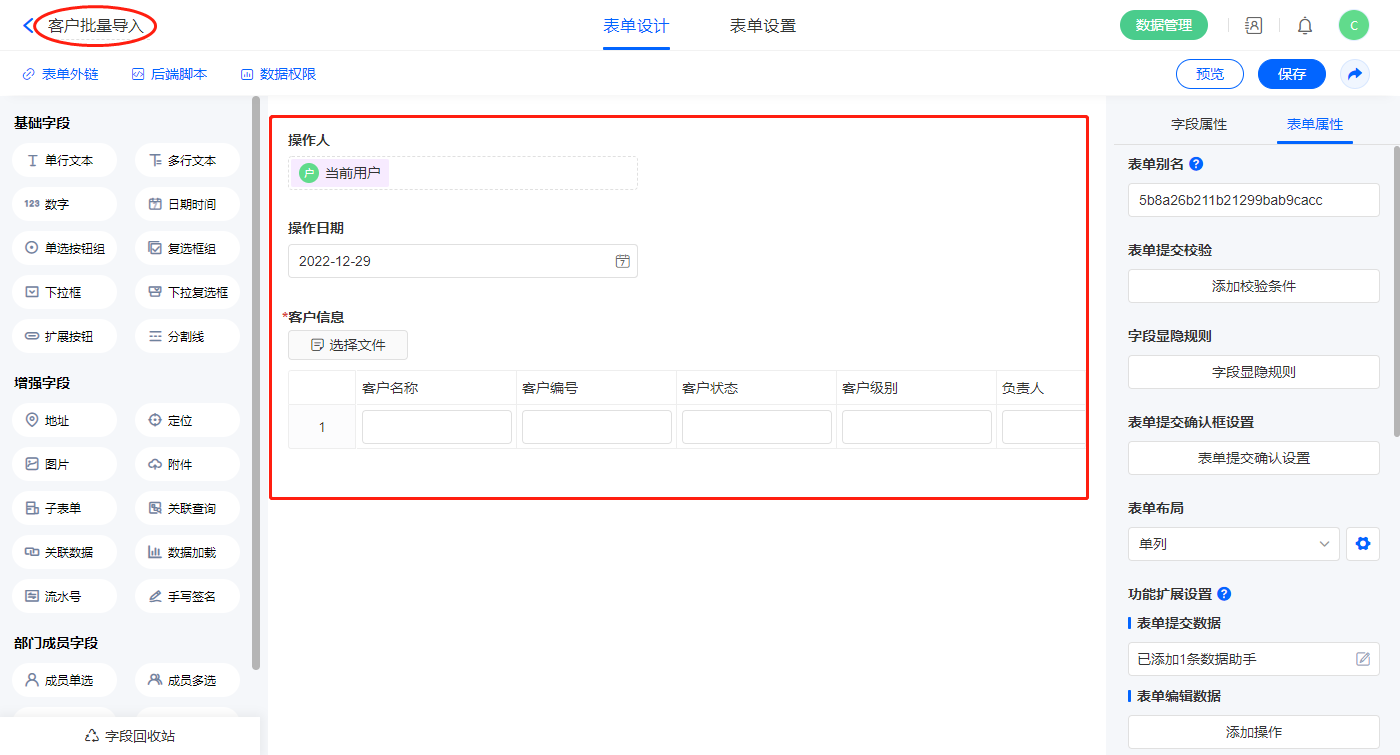This screenshot has width=1400, height=755.
Task: Click the 添加校验条件 button
Action: [x=1253, y=286]
